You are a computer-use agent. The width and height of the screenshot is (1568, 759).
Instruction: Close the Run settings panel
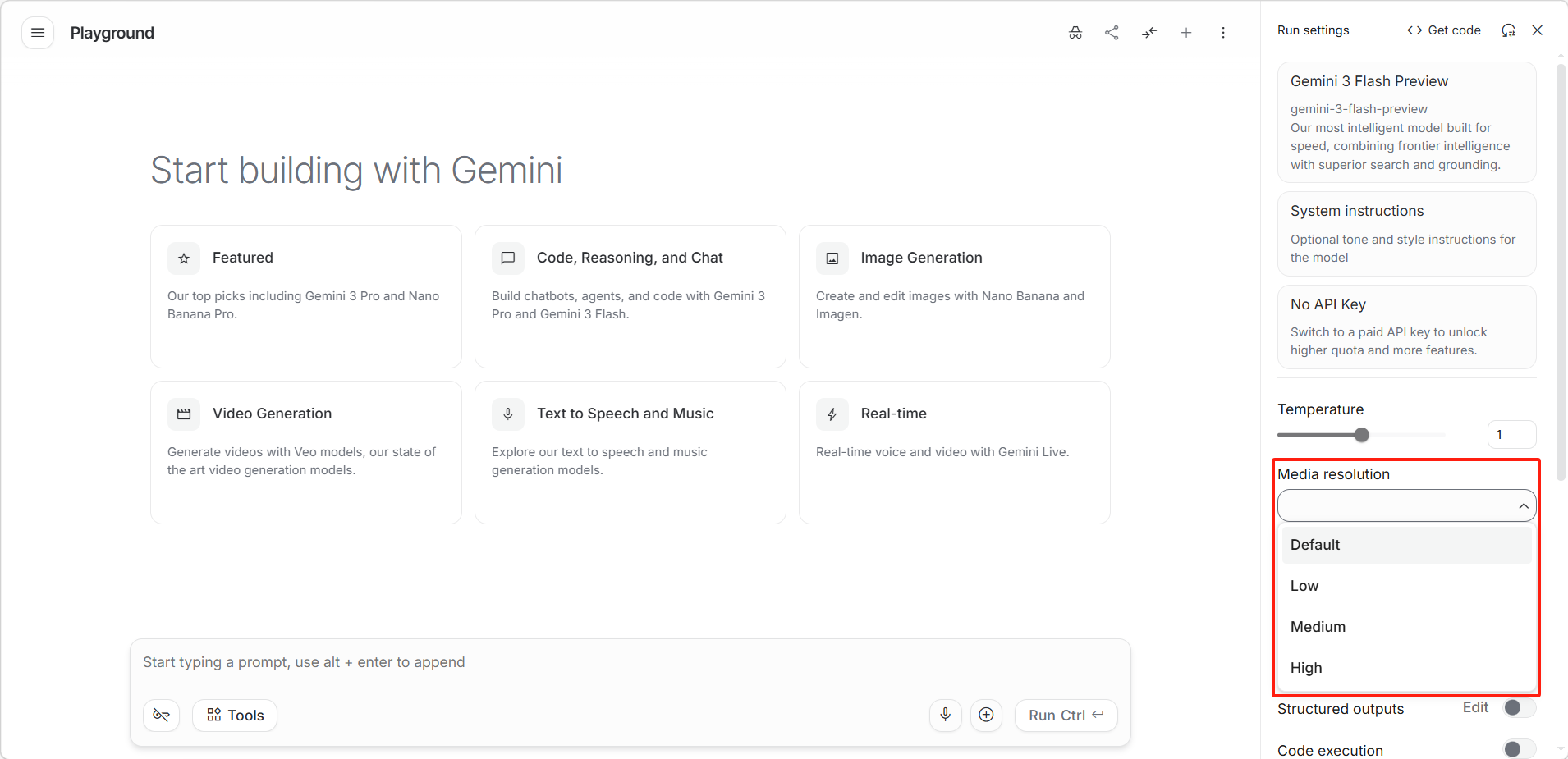tap(1538, 30)
